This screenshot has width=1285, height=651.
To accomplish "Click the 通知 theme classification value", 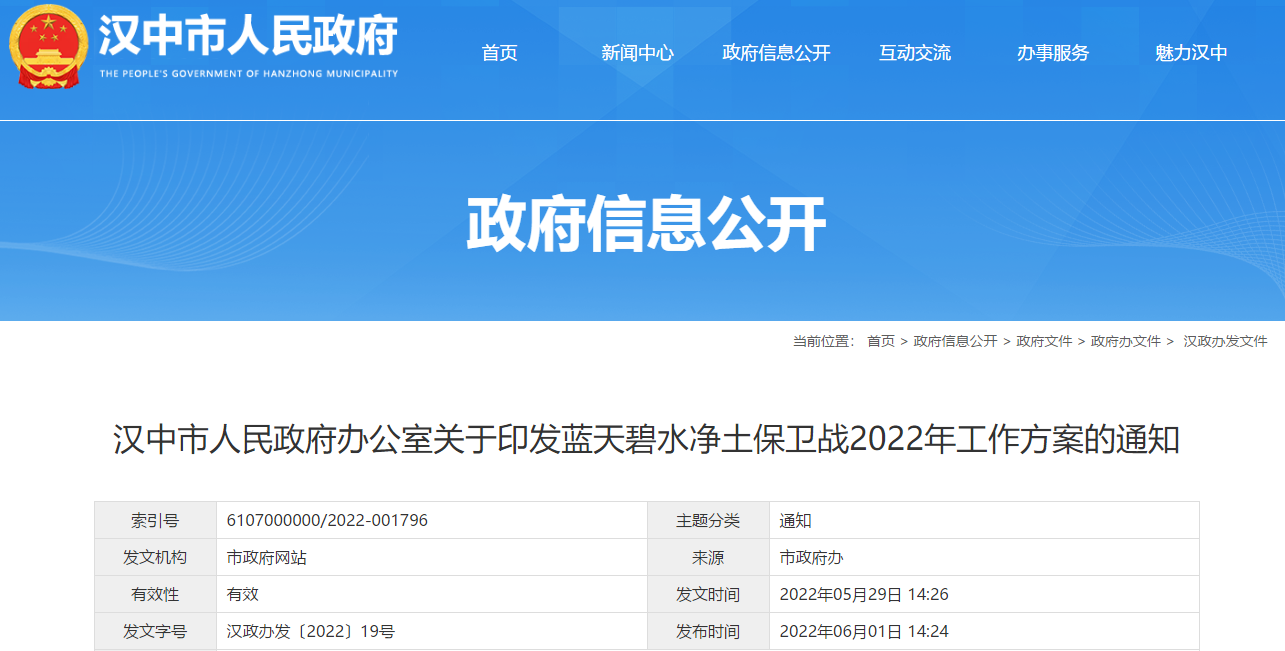I will pos(795,520).
